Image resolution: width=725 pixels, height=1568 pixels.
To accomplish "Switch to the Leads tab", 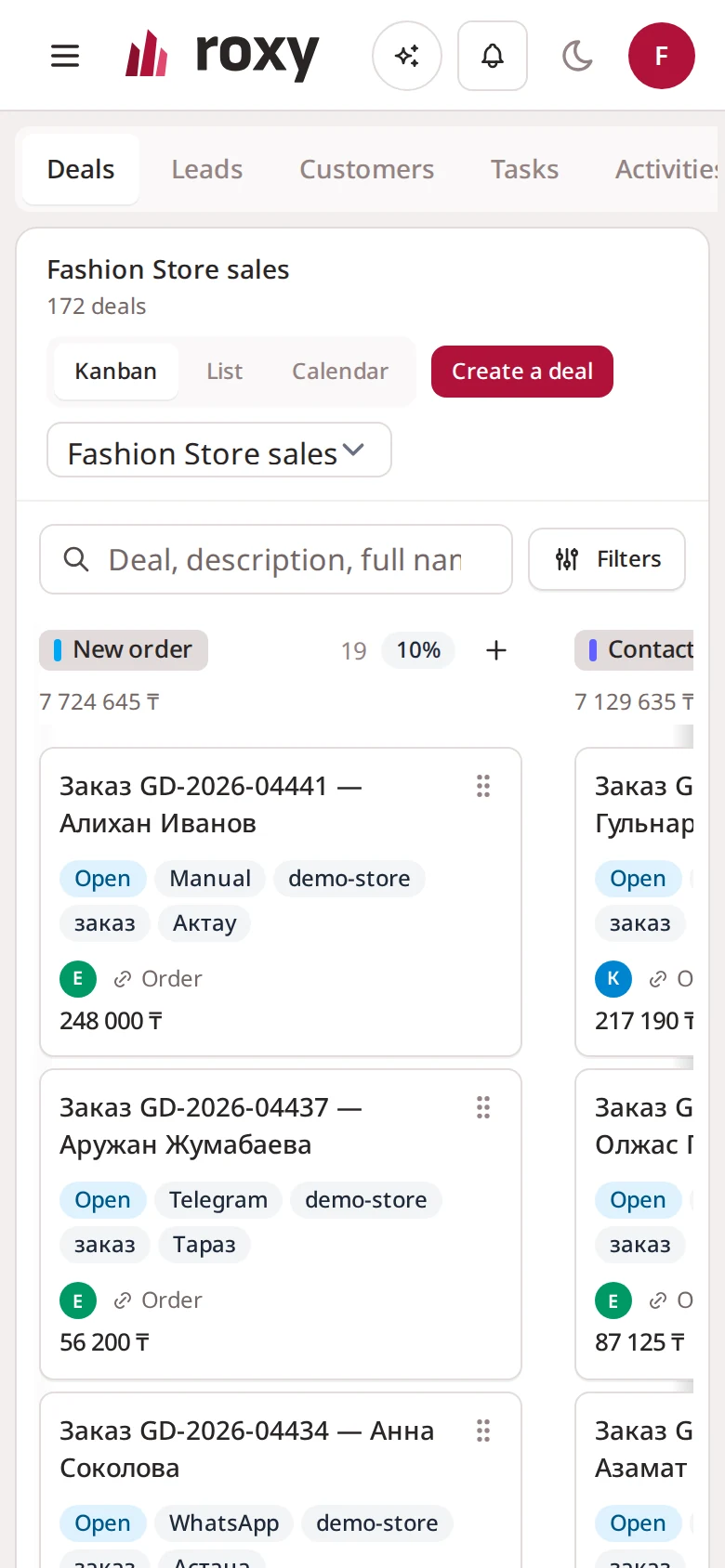I will pyautogui.click(x=207, y=169).
